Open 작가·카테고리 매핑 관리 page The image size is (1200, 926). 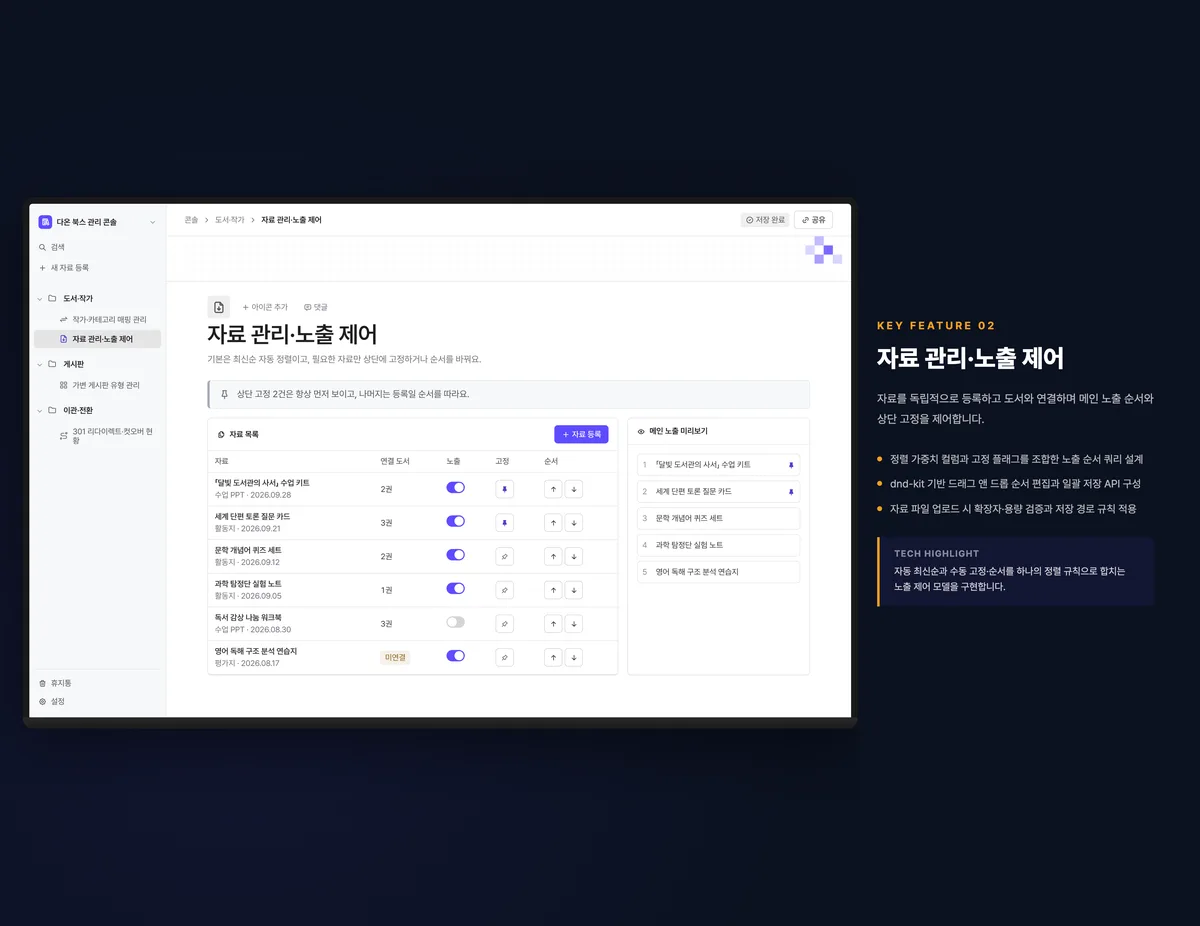tap(97, 319)
